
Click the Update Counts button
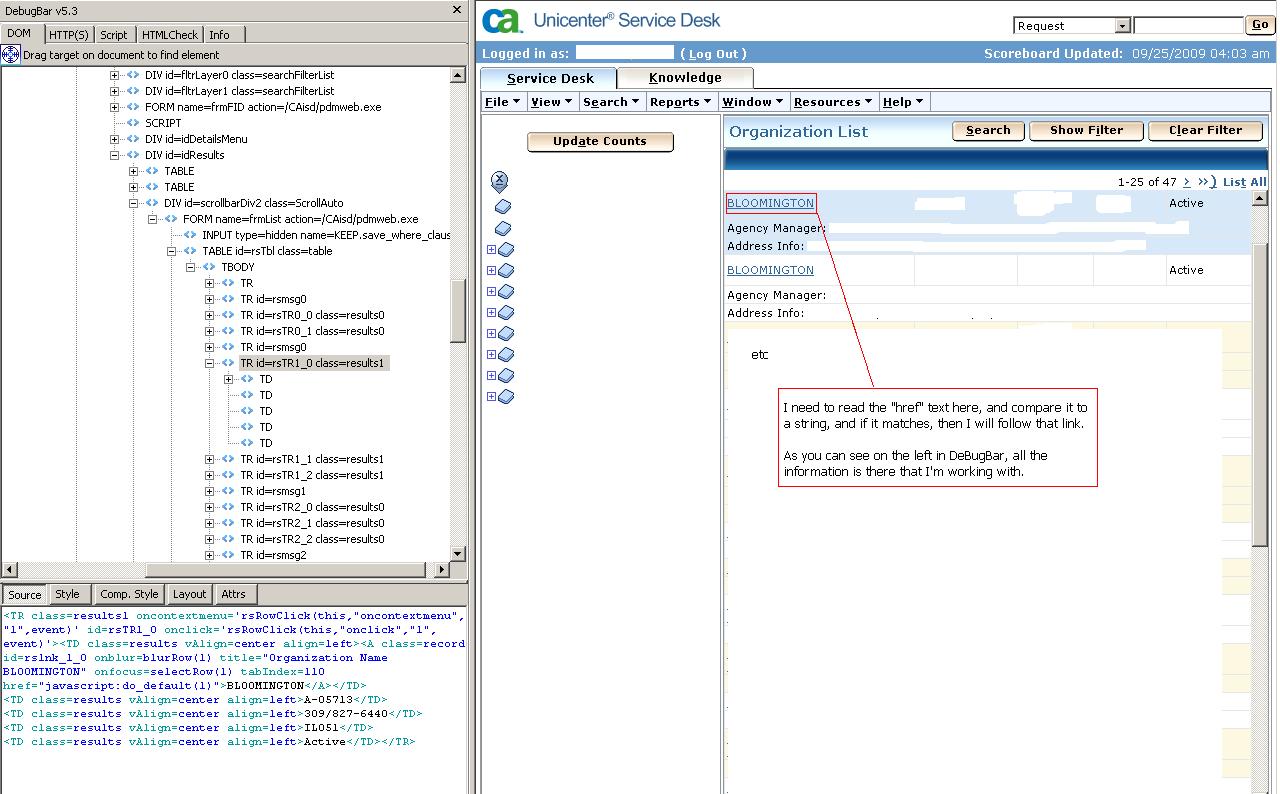click(x=600, y=142)
